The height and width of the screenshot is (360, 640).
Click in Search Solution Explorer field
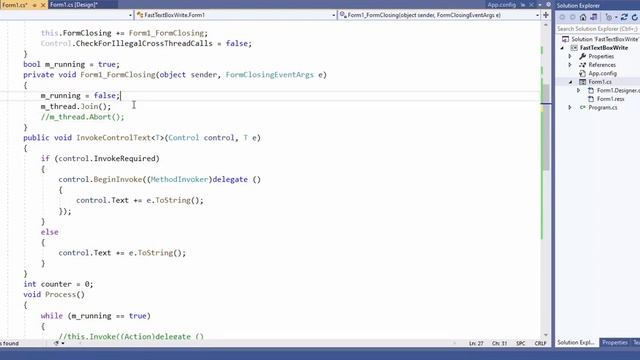coord(598,29)
